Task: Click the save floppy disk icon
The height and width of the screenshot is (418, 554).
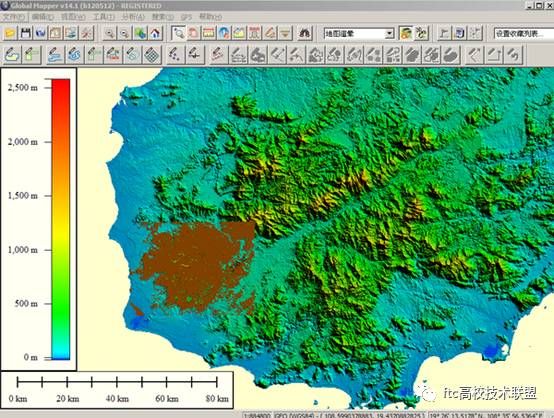Action: click(x=25, y=33)
